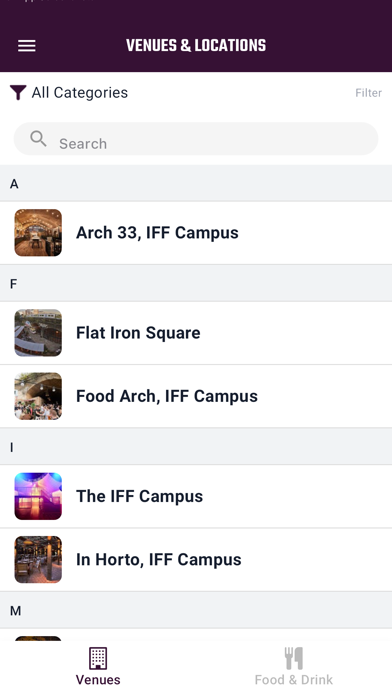Tap The IFF Campus thumbnail
Screen dimensions: 392x696
[x=38, y=496]
